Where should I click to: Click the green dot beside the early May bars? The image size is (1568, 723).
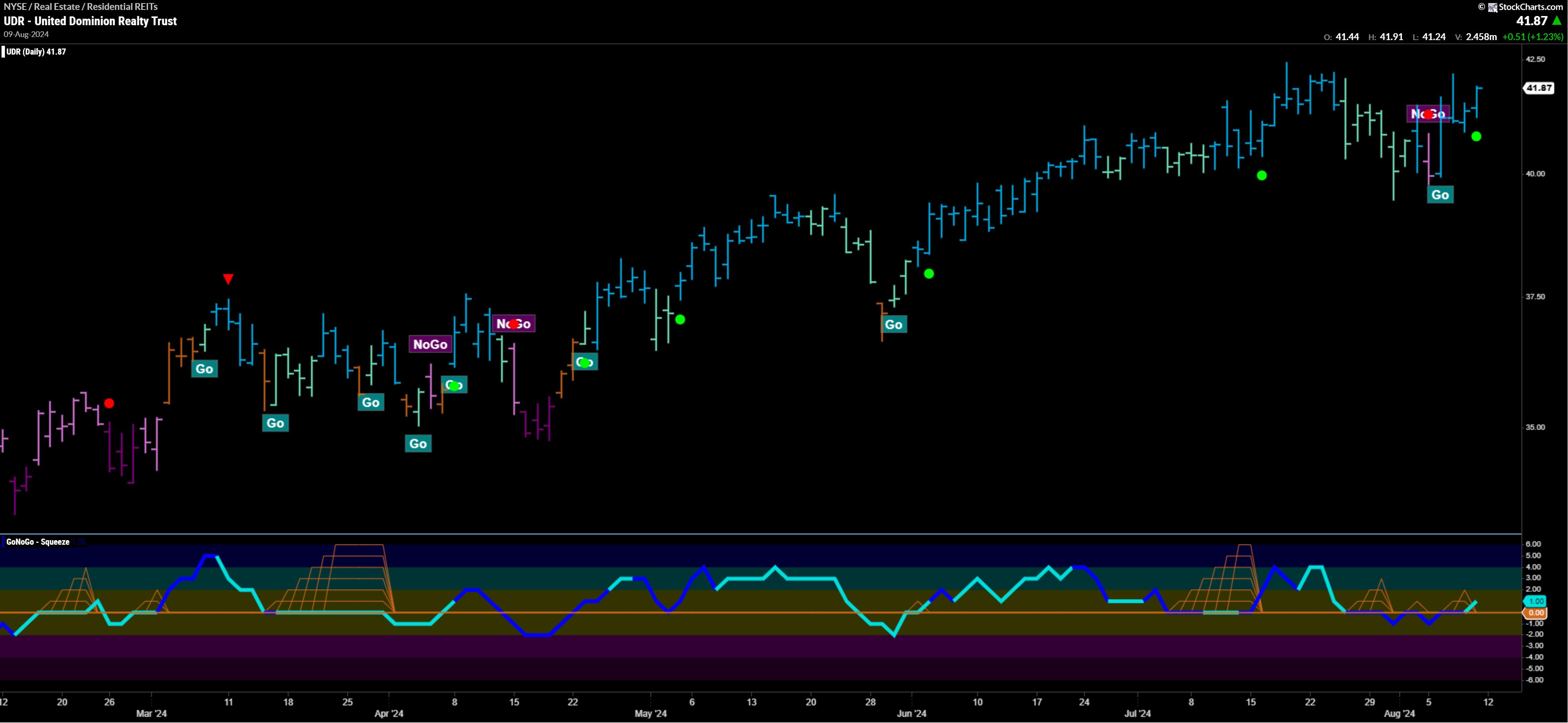click(680, 320)
